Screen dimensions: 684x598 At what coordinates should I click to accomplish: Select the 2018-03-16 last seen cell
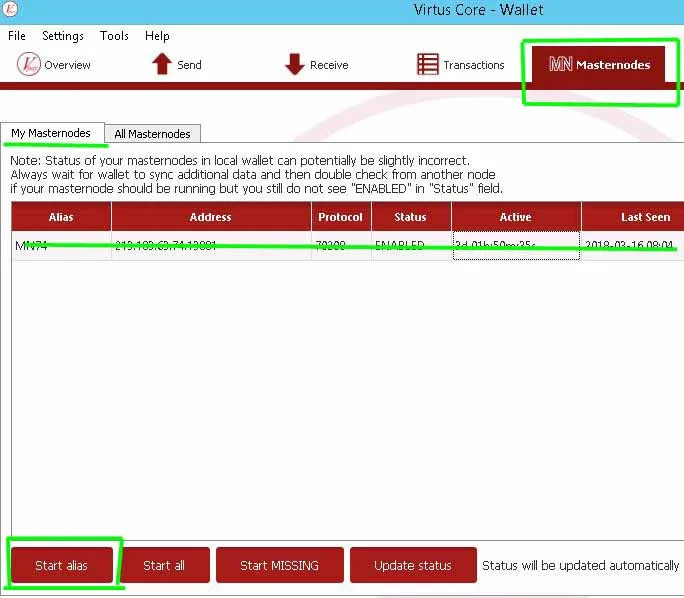pyautogui.click(x=633, y=246)
